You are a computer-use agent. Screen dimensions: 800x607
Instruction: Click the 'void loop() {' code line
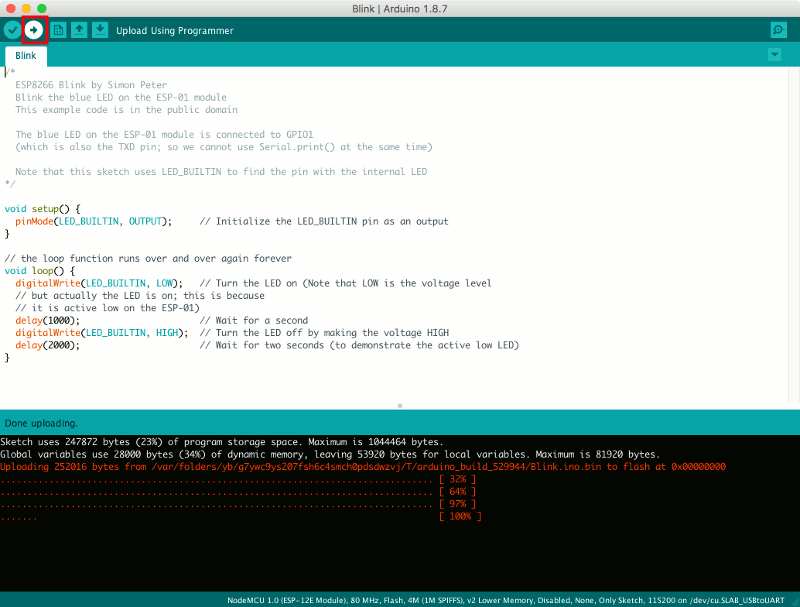point(39,271)
